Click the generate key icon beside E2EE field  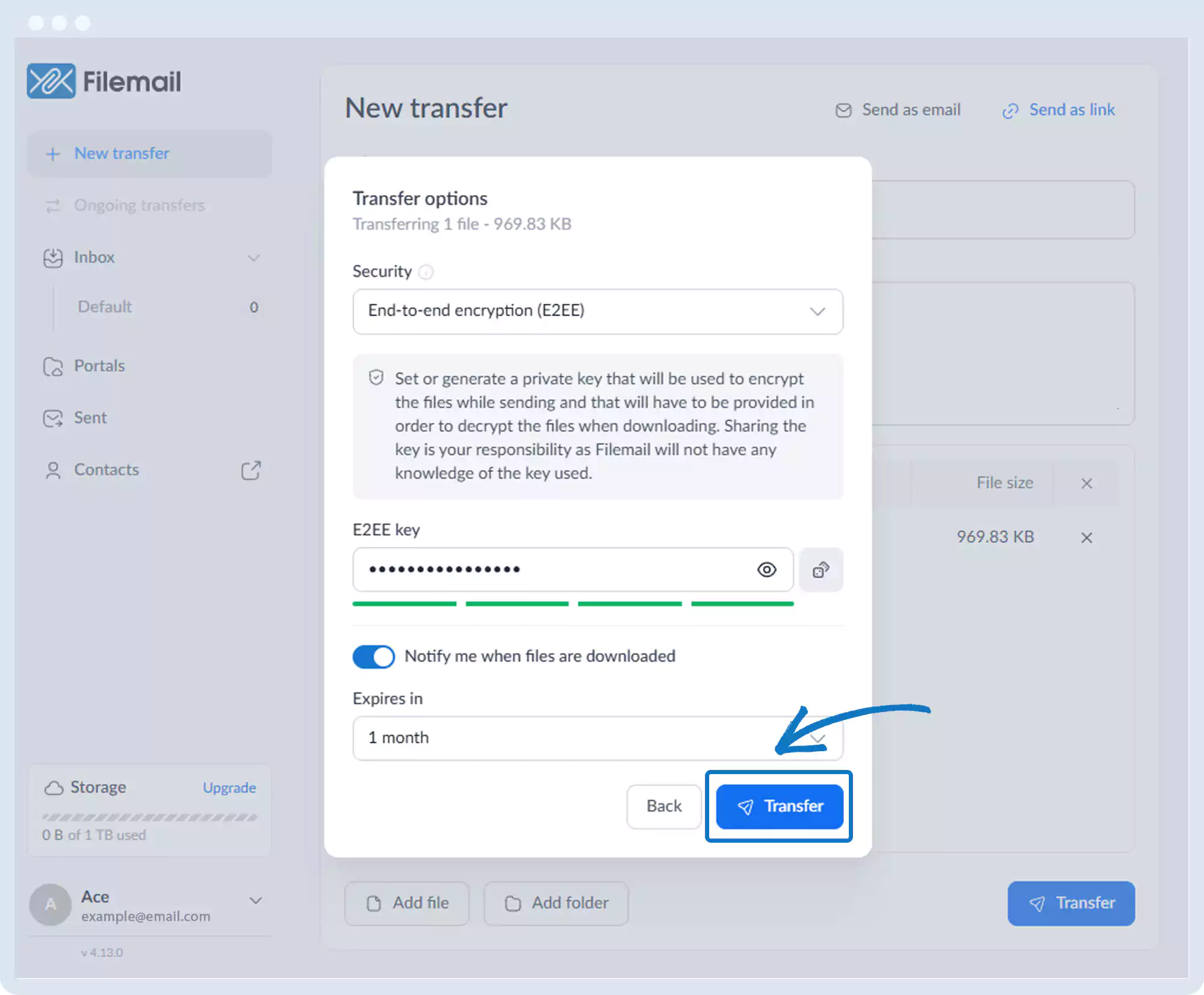pyautogui.click(x=821, y=569)
